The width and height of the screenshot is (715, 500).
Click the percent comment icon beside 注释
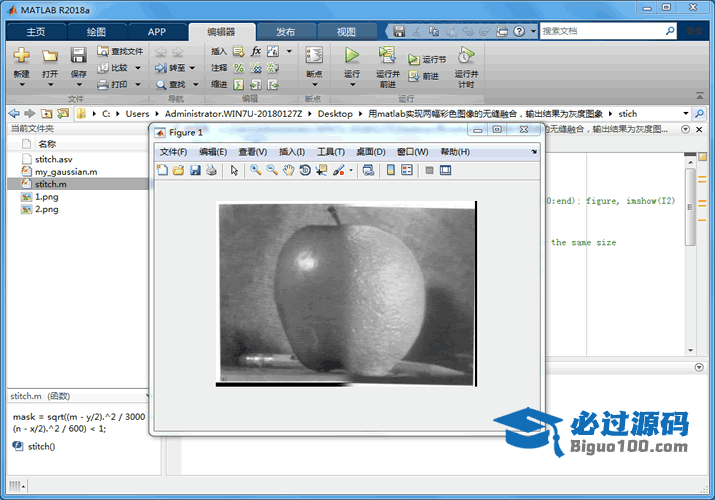coord(238,68)
